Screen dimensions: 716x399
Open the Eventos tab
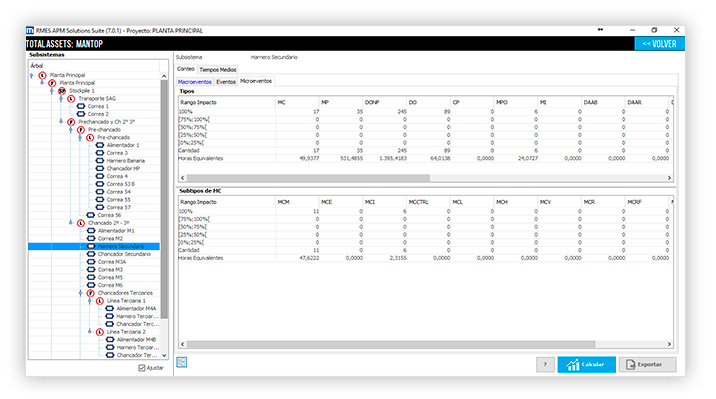click(226, 82)
